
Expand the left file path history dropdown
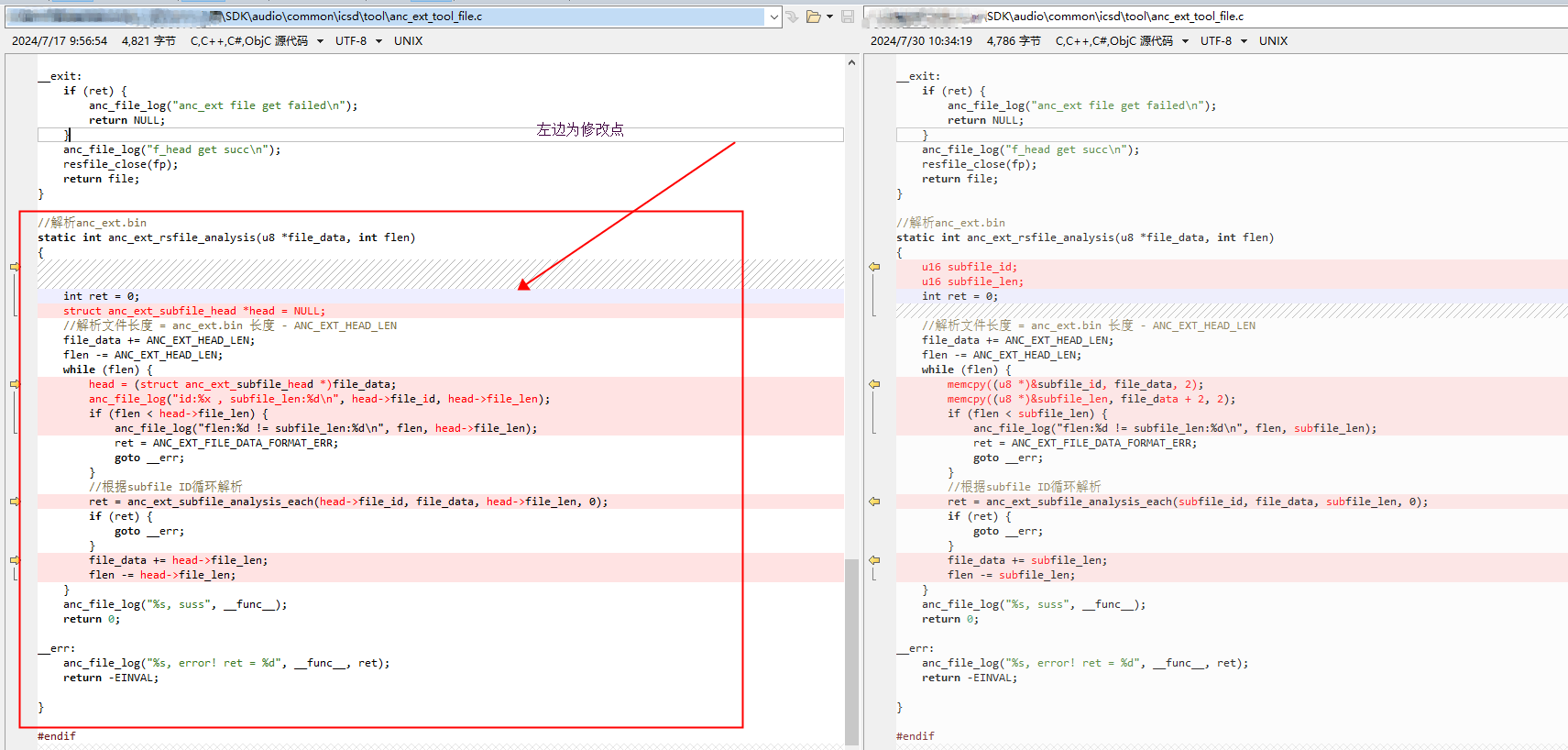(x=774, y=17)
